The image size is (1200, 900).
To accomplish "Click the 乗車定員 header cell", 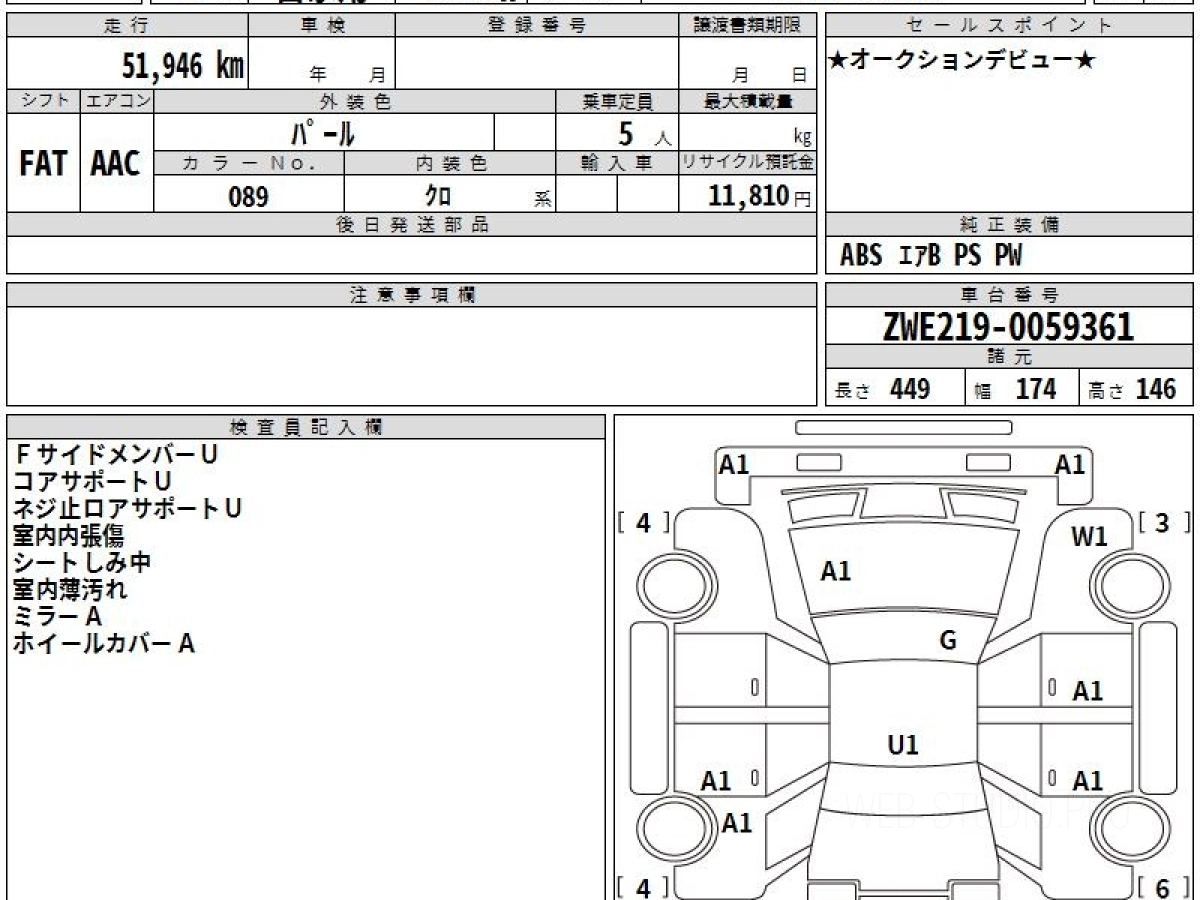I will pyautogui.click(x=617, y=101).
